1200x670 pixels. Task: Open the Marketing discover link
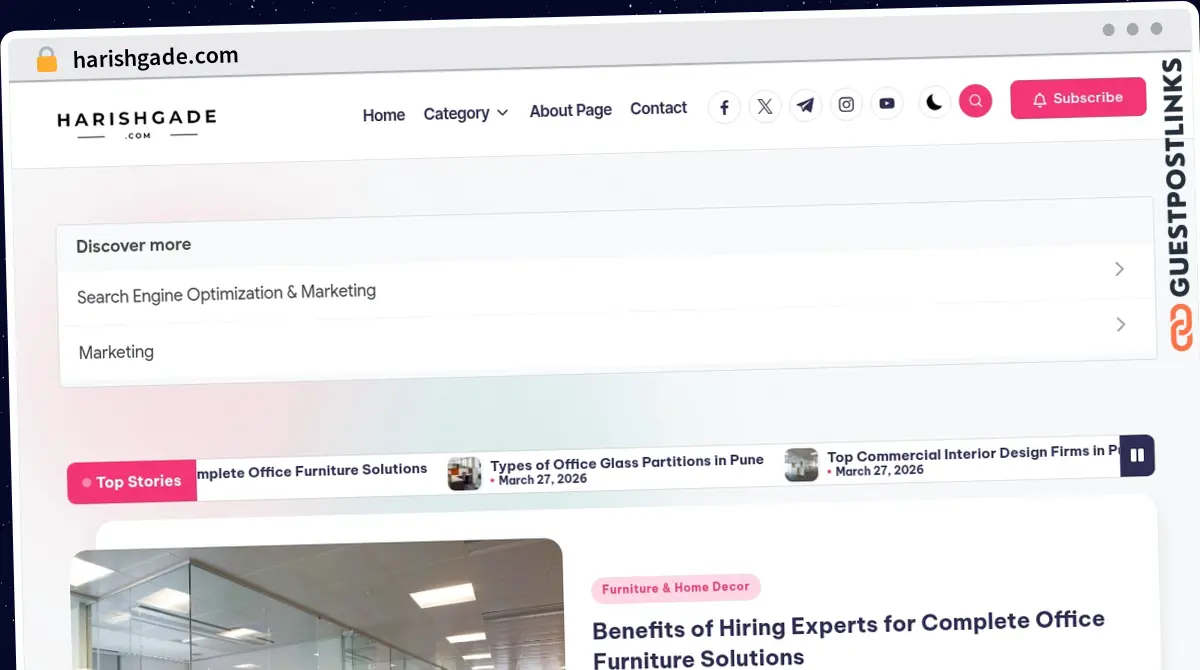pos(116,352)
